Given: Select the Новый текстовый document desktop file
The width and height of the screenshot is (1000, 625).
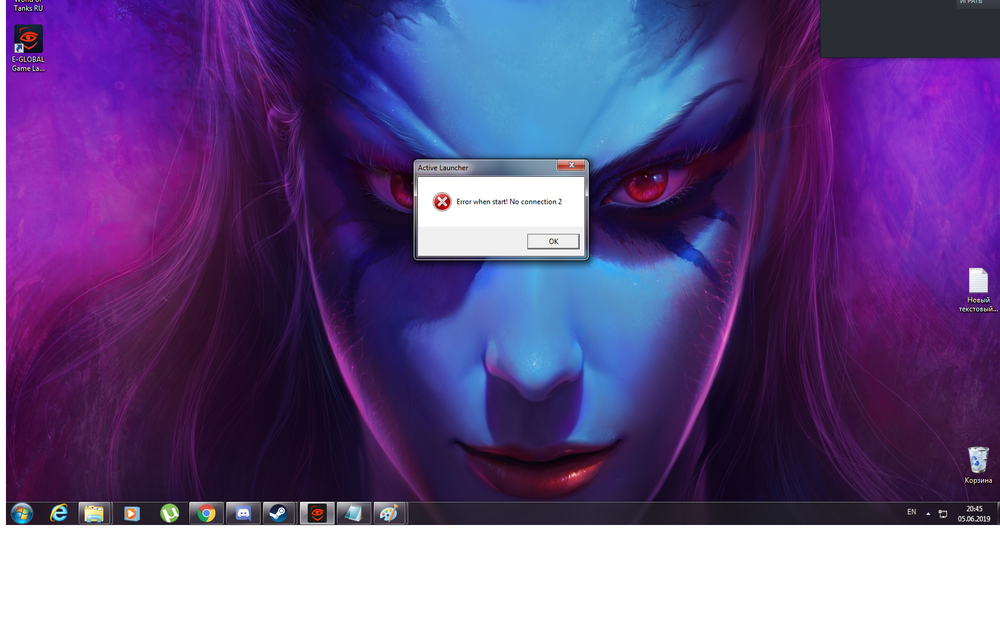Looking at the screenshot, I should click(978, 290).
